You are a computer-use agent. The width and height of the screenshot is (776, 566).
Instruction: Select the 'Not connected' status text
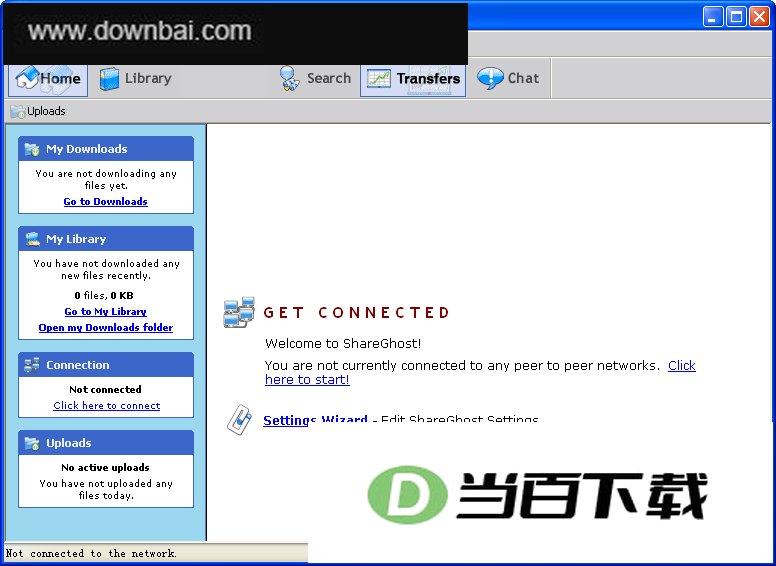click(105, 389)
